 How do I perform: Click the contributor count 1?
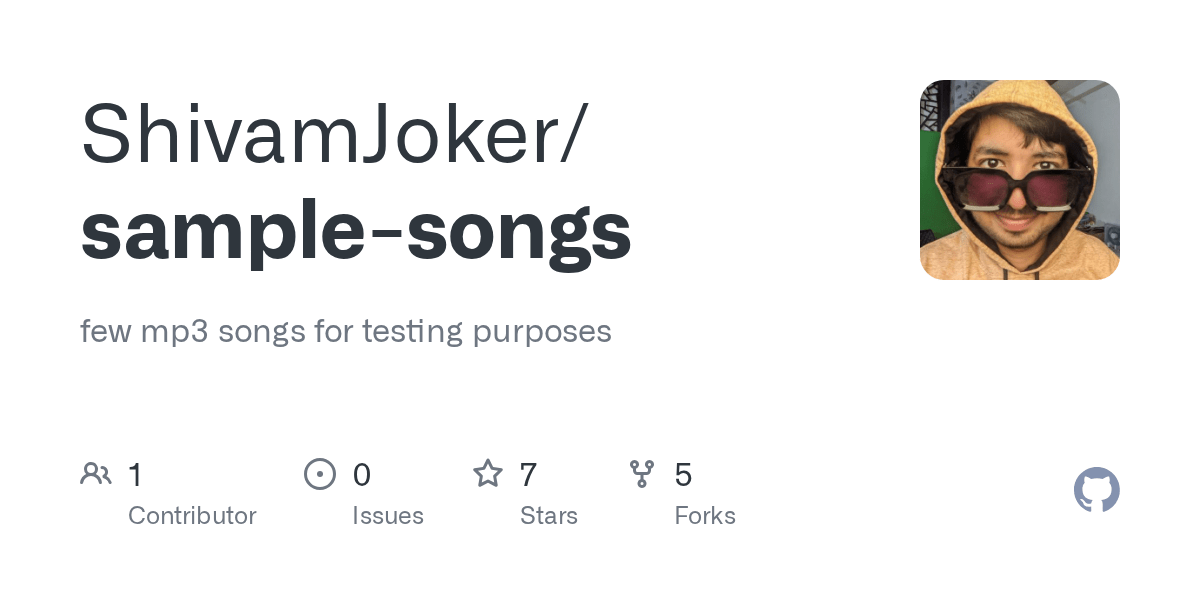pyautogui.click(x=136, y=474)
